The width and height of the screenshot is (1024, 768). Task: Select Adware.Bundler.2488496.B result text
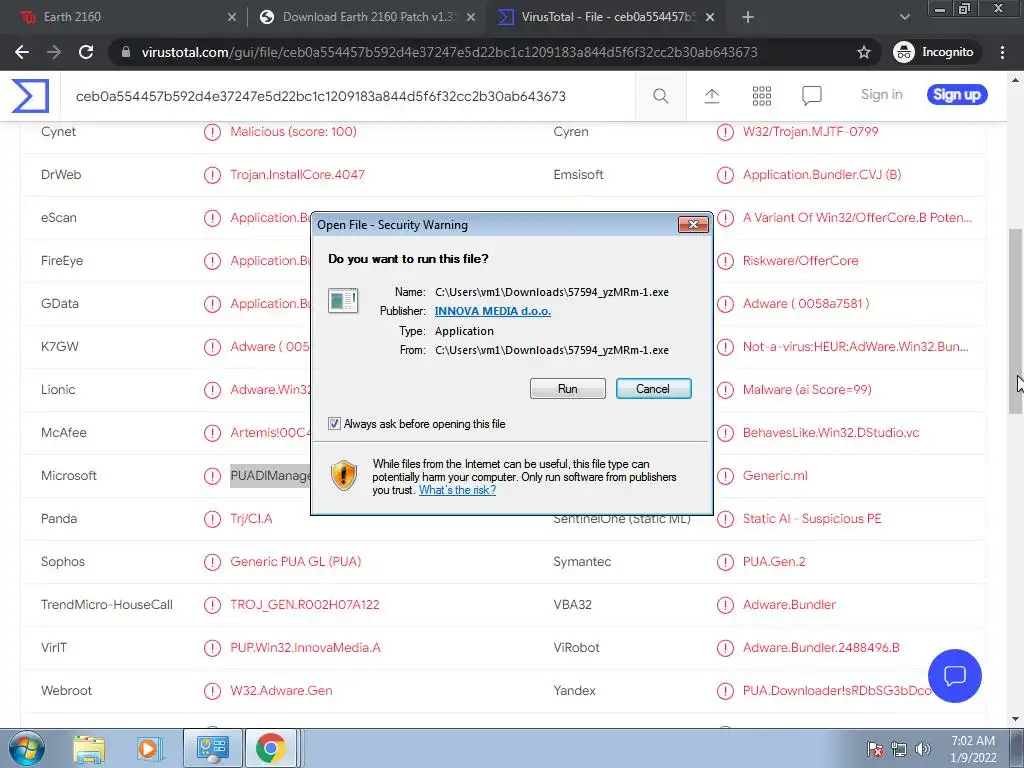[821, 647]
